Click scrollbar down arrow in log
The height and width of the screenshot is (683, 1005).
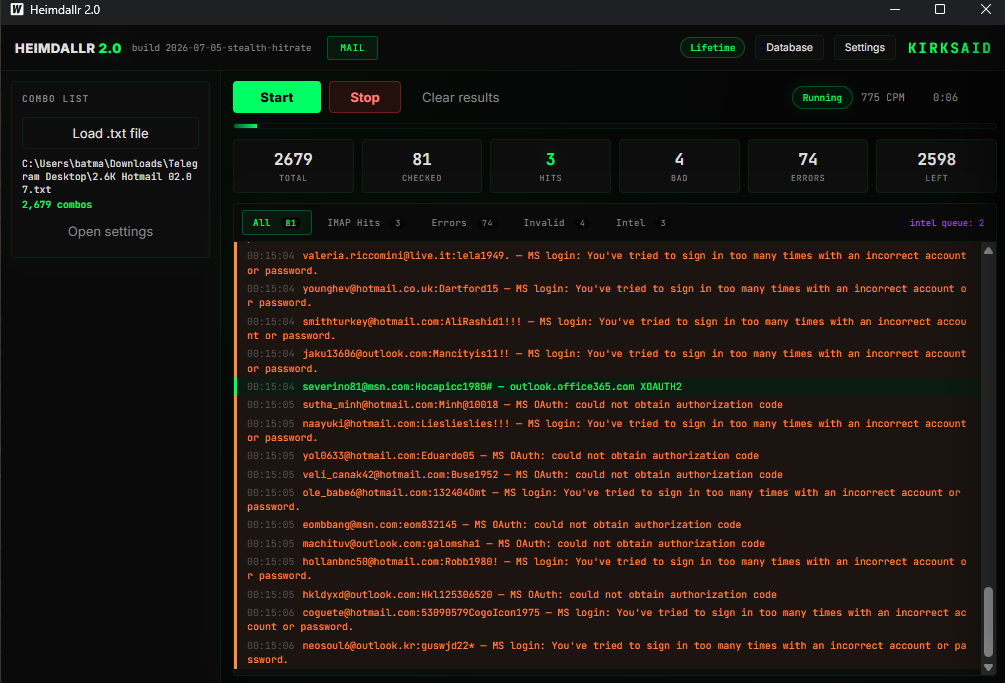(988, 667)
